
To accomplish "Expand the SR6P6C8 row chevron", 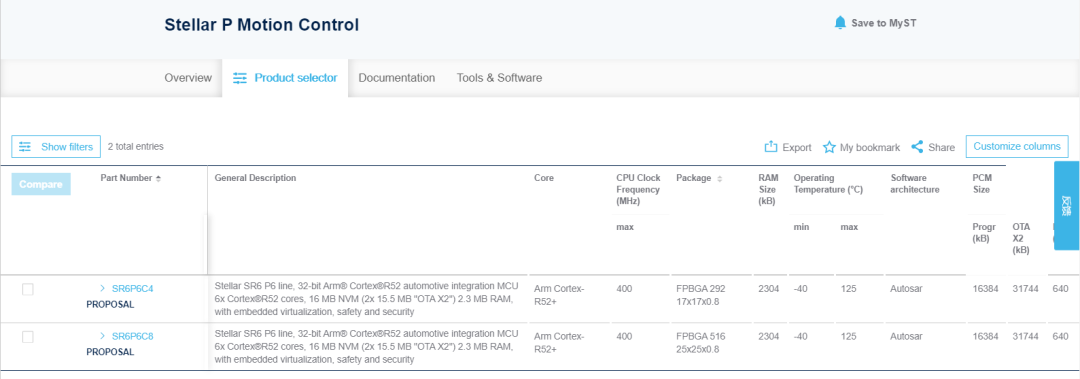I will [103, 336].
